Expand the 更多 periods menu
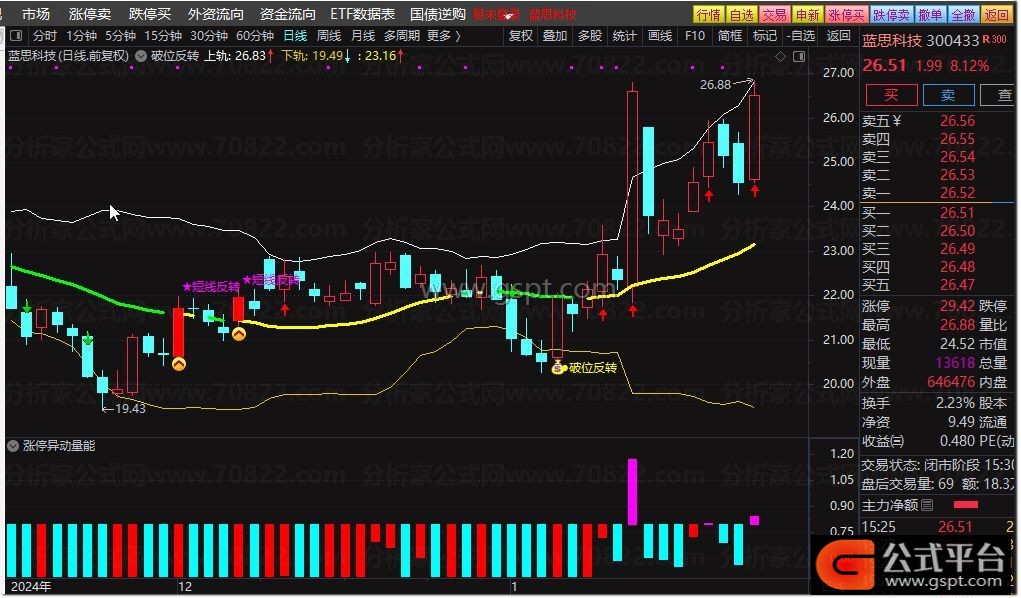This screenshot has width=1021, height=598. 443,36
